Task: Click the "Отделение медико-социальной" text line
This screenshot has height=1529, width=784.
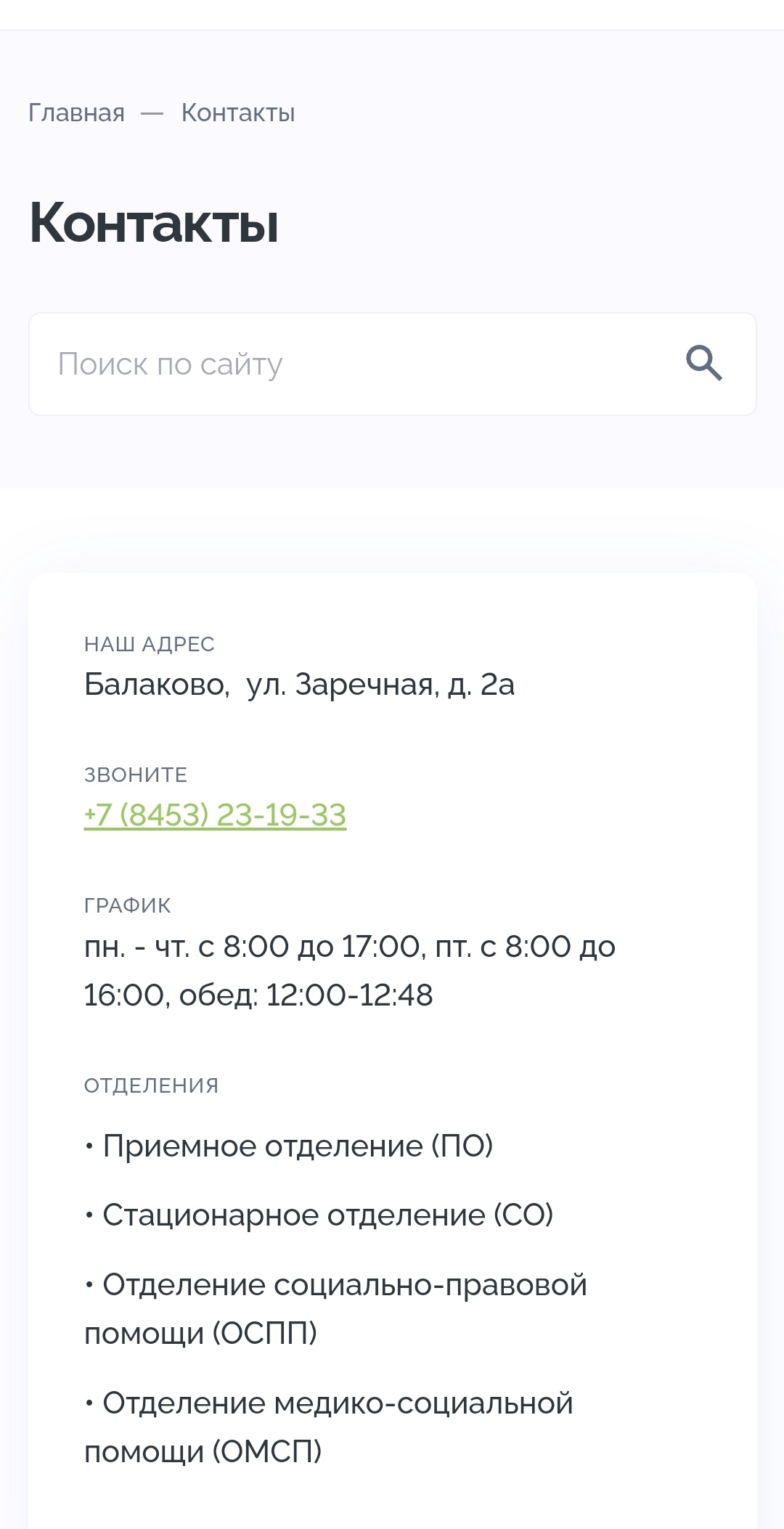Action: pyautogui.click(x=338, y=1403)
